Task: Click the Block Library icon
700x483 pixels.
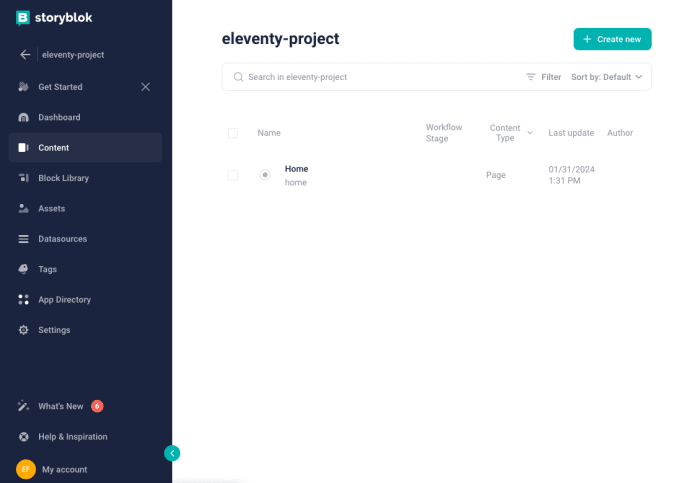Action: coord(23,178)
